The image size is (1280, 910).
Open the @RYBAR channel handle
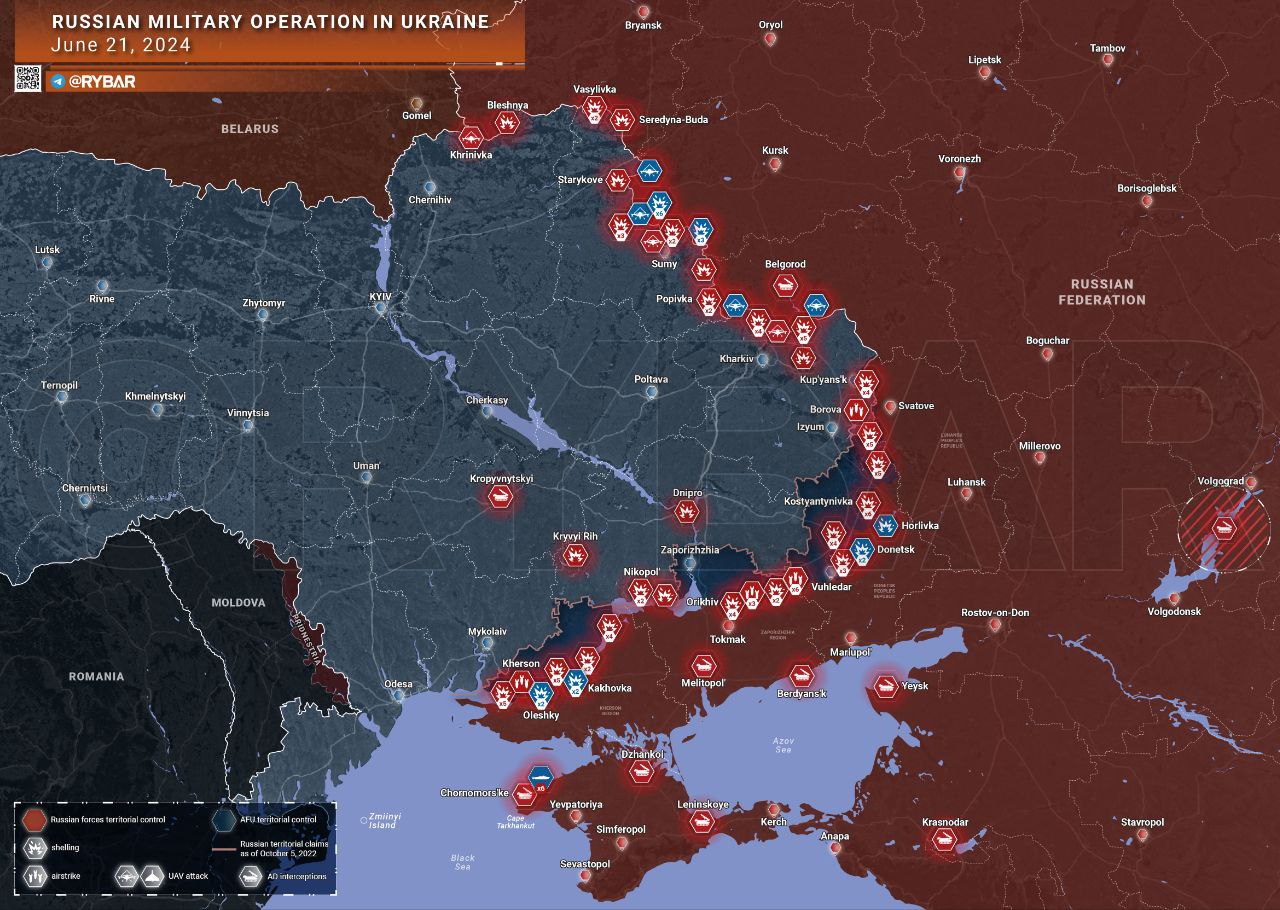pyautogui.click(x=102, y=82)
